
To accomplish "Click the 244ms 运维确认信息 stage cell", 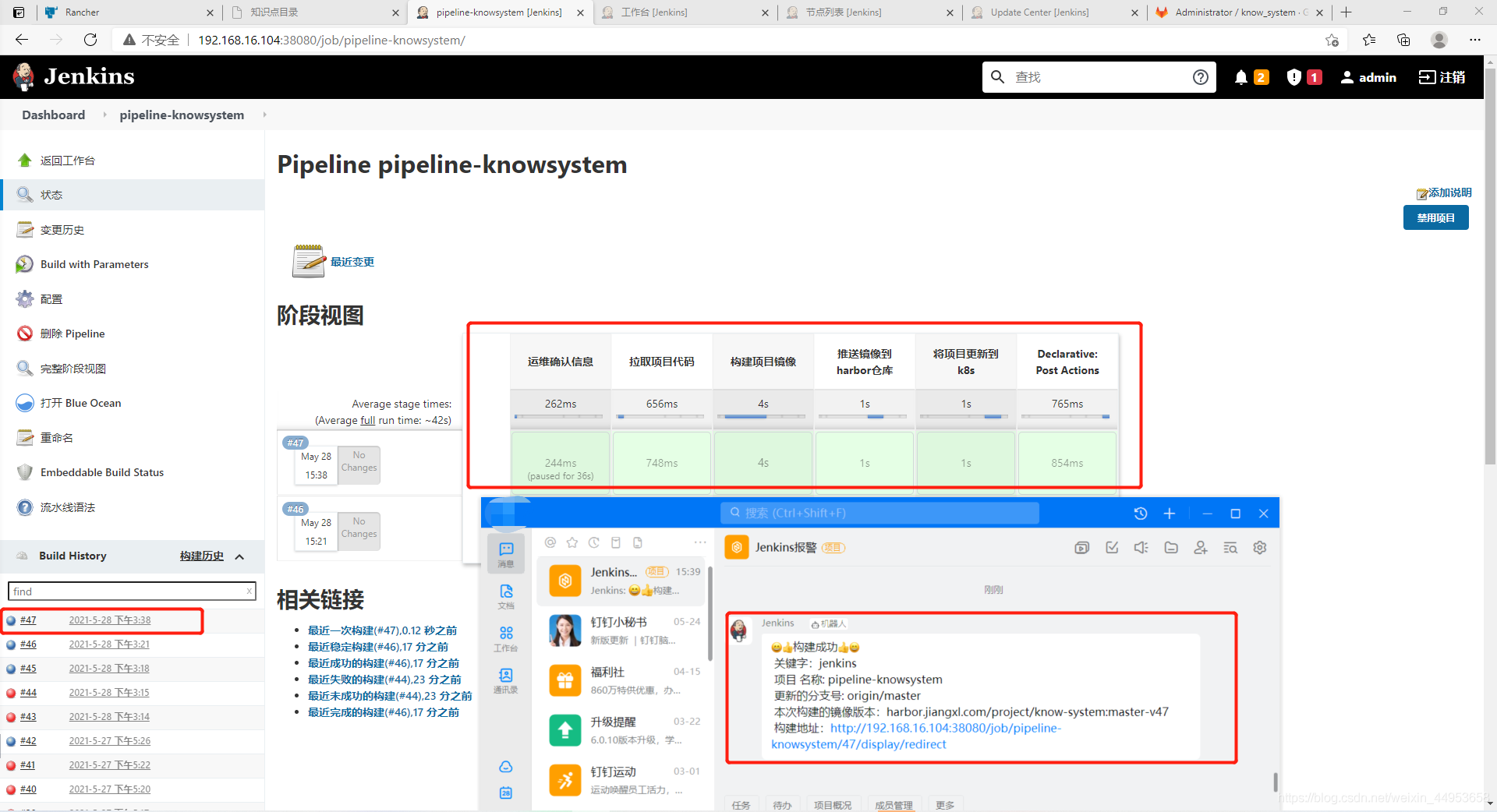I will (561, 463).
